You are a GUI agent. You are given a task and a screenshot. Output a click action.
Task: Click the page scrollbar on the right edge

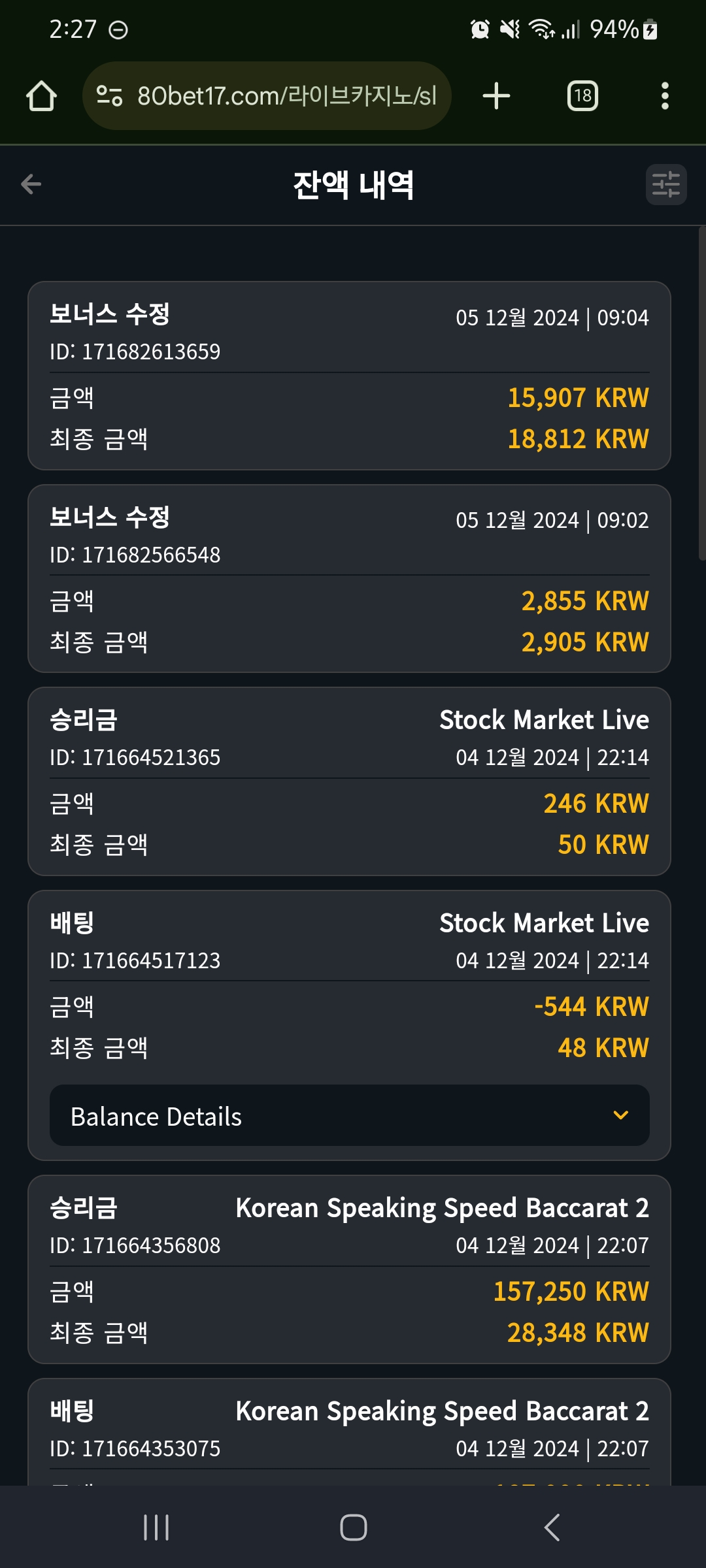(x=702, y=393)
